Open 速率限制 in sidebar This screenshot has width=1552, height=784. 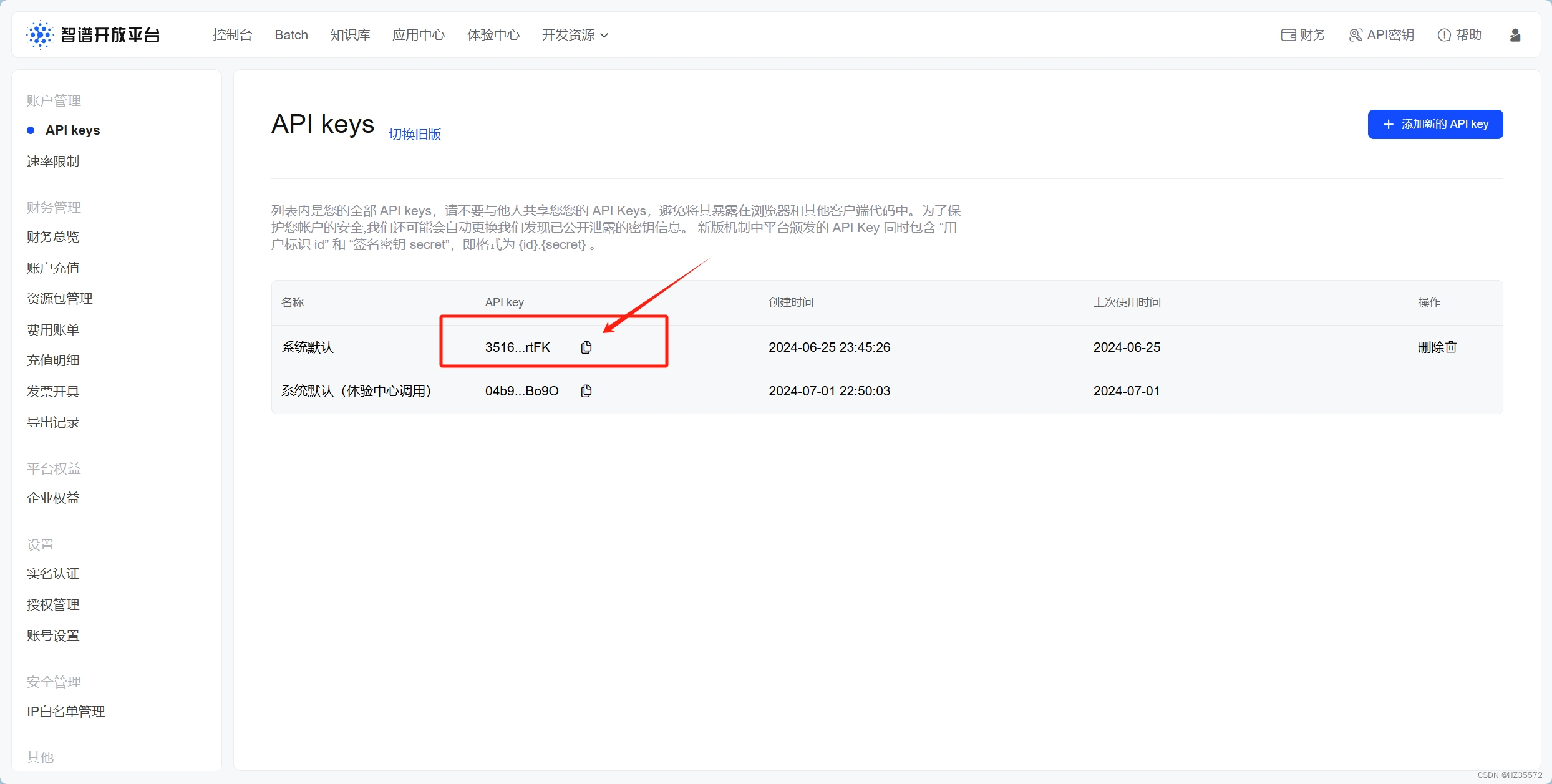(x=53, y=162)
